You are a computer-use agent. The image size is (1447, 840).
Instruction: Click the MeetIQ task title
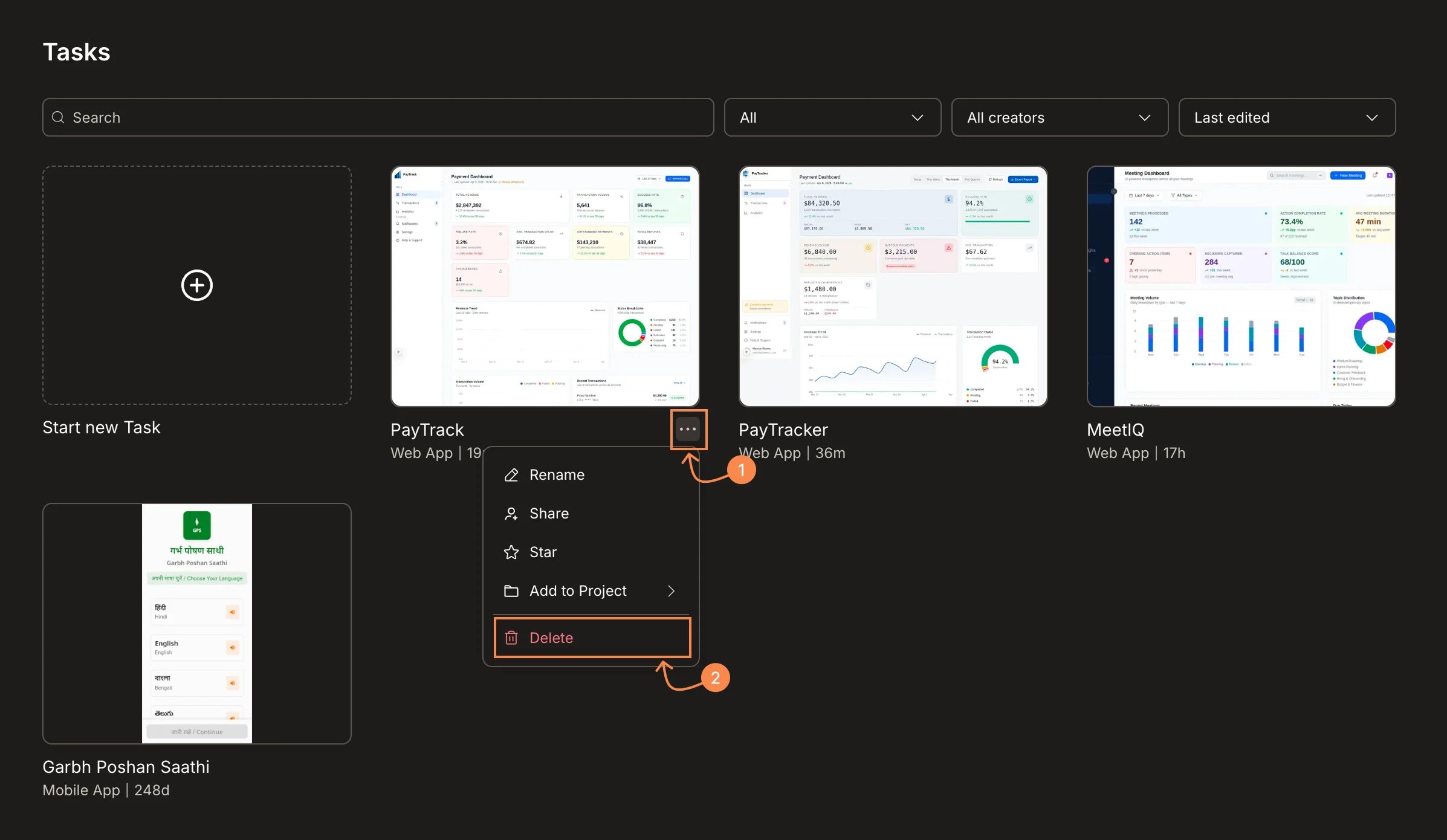pos(1116,430)
